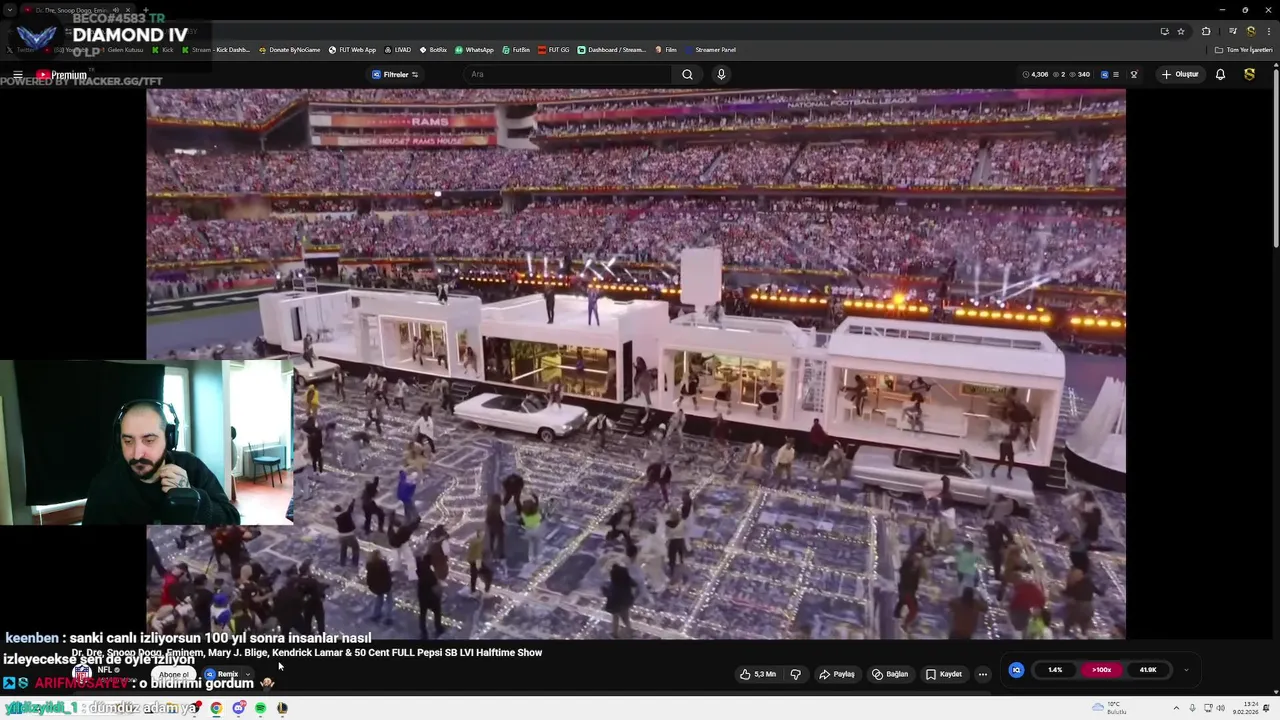Screen dimensions: 1280x720
Task: Click the 41.9K stat pill
Action: click(1148, 670)
